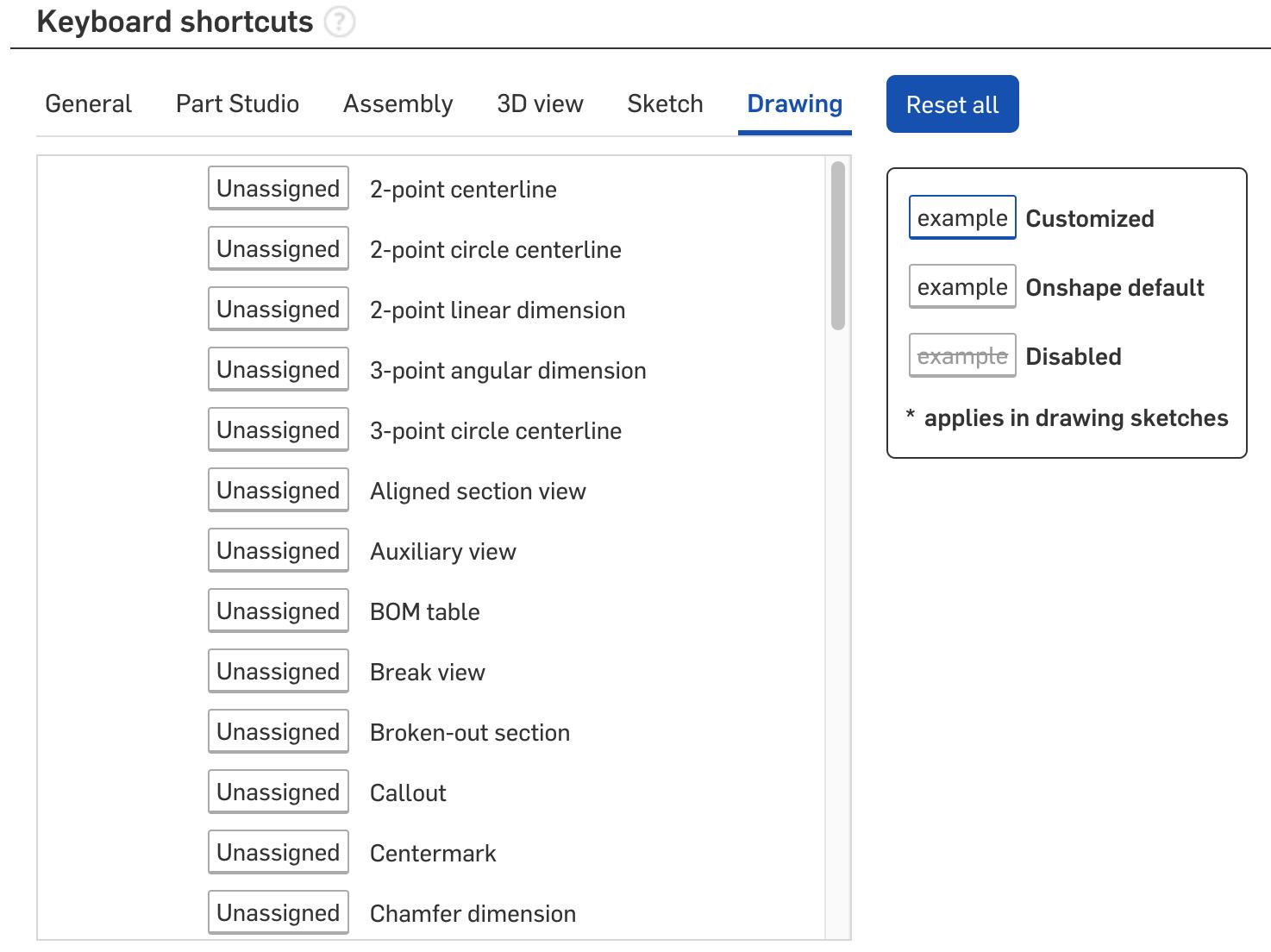Select the Drawing tab
The height and width of the screenshot is (952, 1271).
click(794, 104)
